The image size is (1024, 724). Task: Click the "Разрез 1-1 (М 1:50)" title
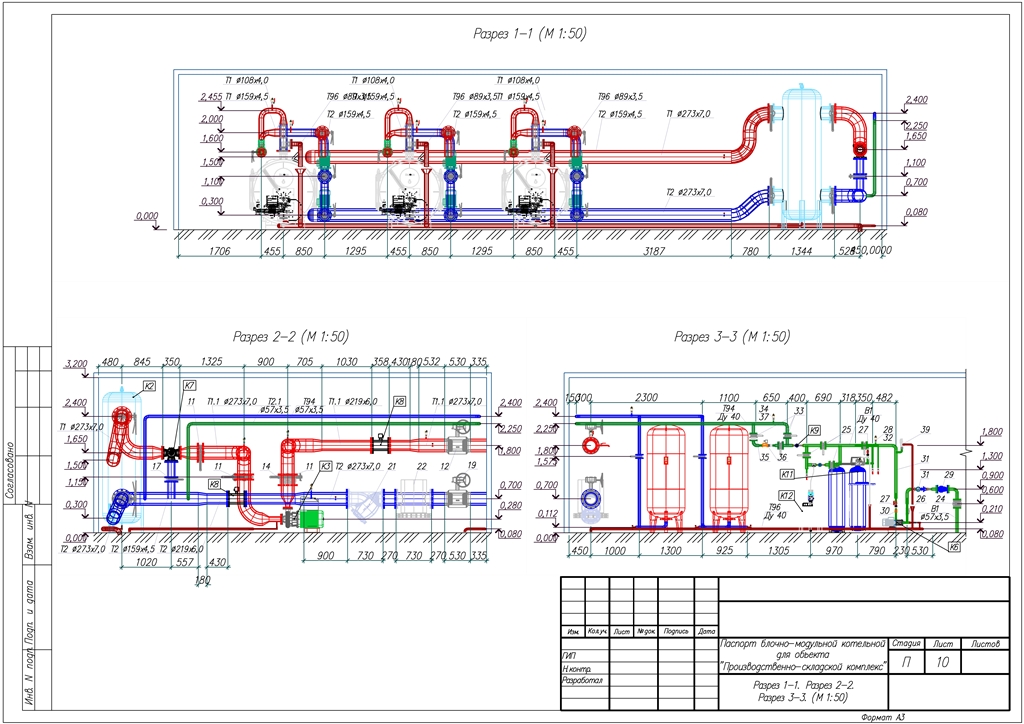click(529, 34)
